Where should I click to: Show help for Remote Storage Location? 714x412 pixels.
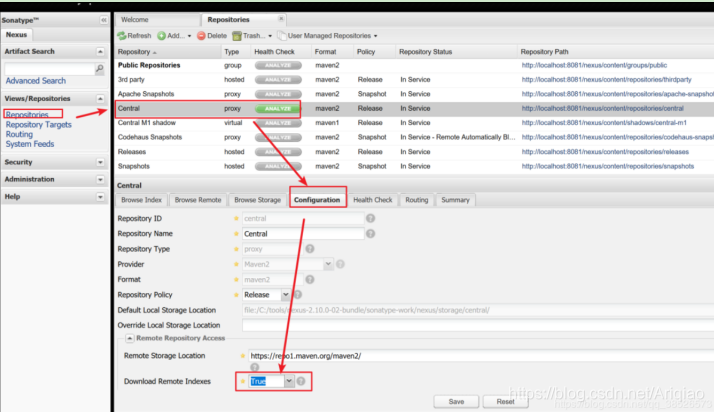[x=254, y=367]
